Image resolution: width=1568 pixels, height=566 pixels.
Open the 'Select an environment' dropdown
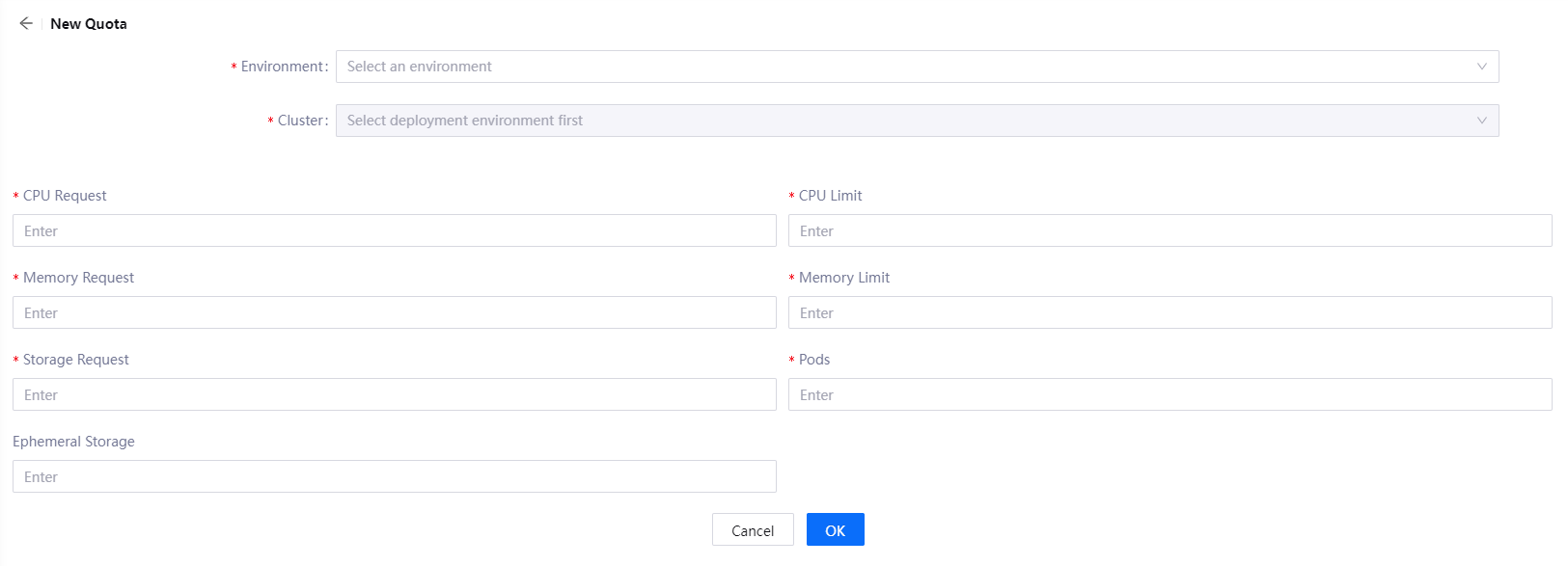[907, 67]
